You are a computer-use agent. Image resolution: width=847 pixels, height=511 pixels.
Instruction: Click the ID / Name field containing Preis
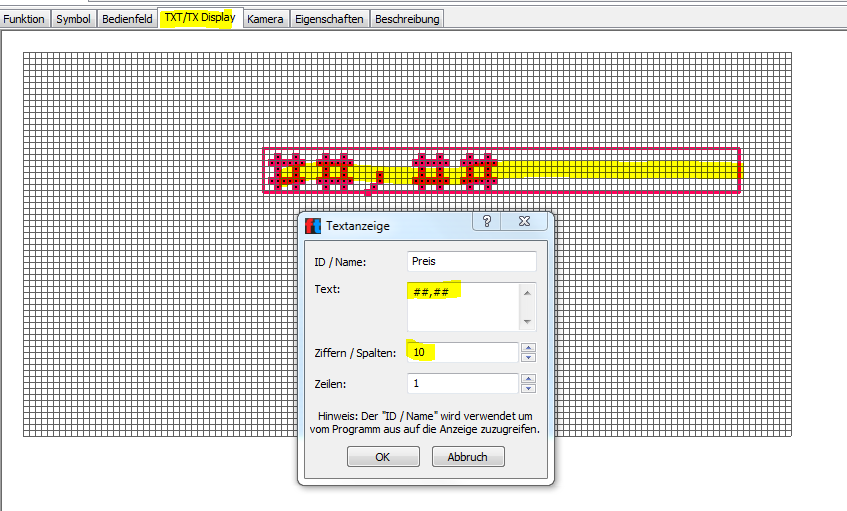point(471,261)
